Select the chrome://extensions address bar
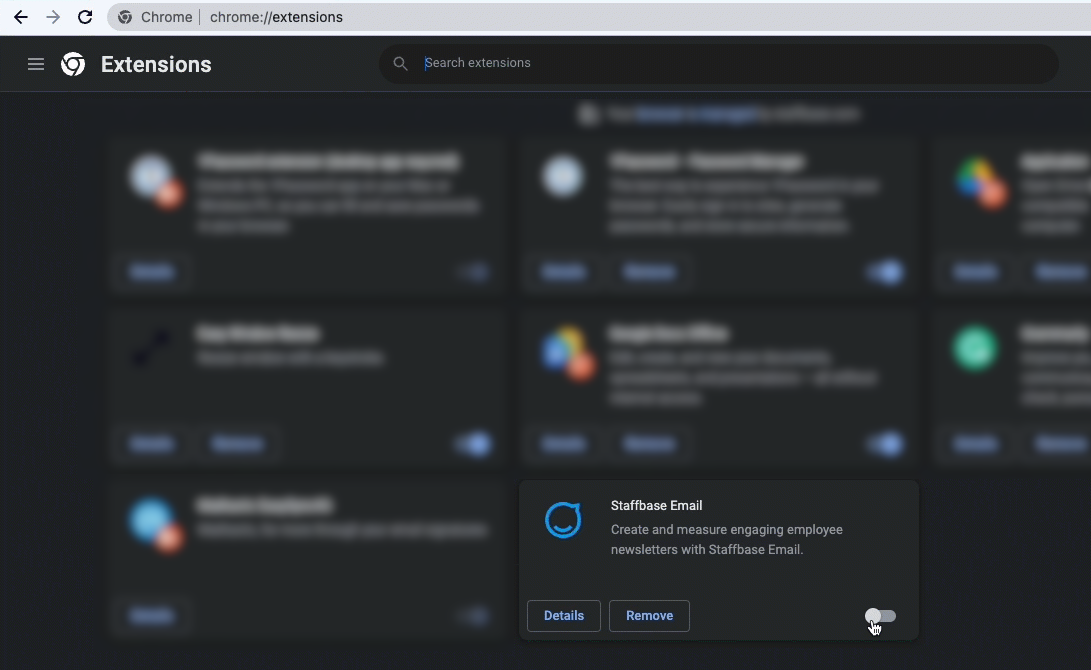The width and height of the screenshot is (1091, 670). pyautogui.click(x=598, y=17)
